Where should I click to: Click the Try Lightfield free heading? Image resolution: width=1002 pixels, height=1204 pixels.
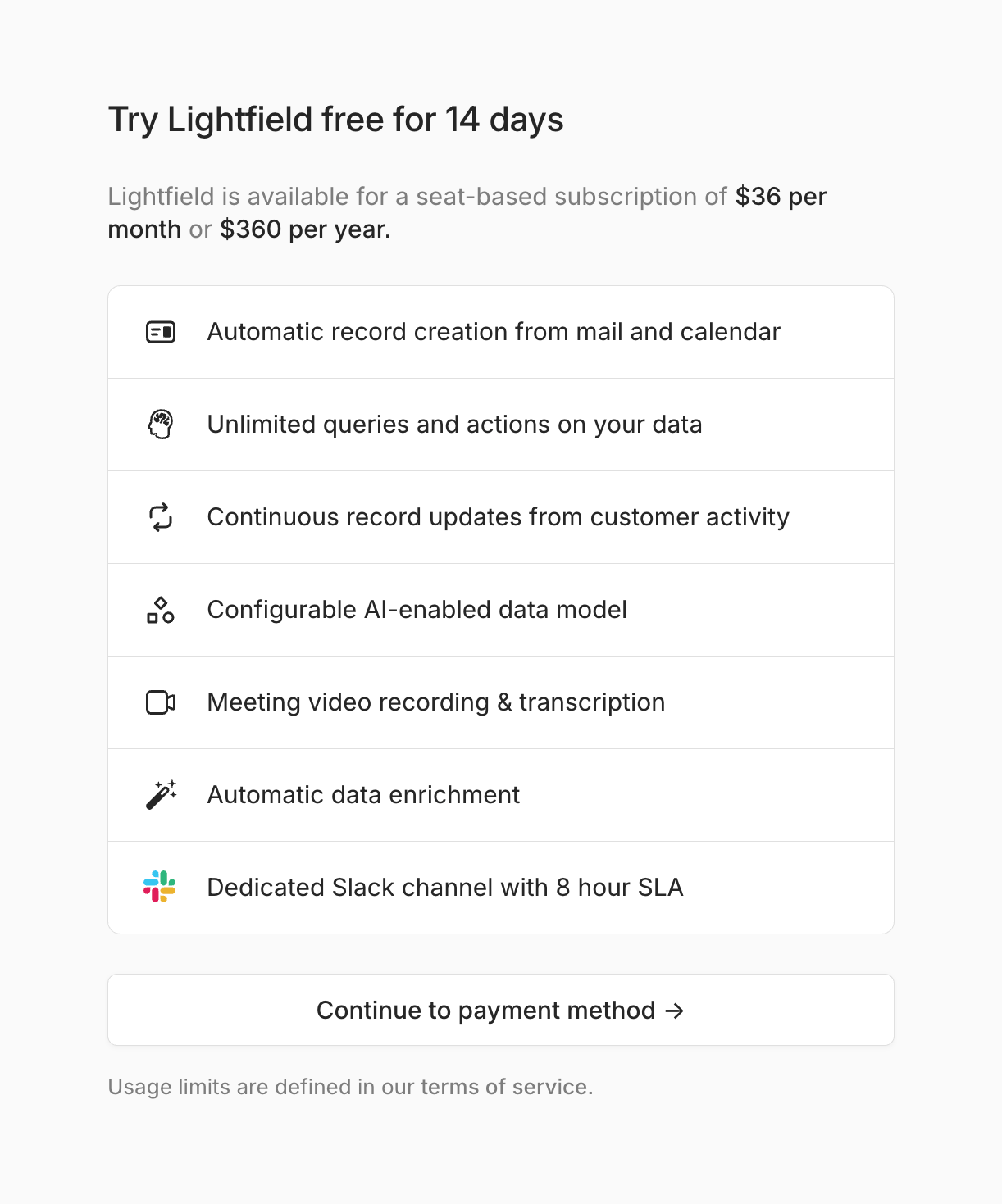[335, 120]
